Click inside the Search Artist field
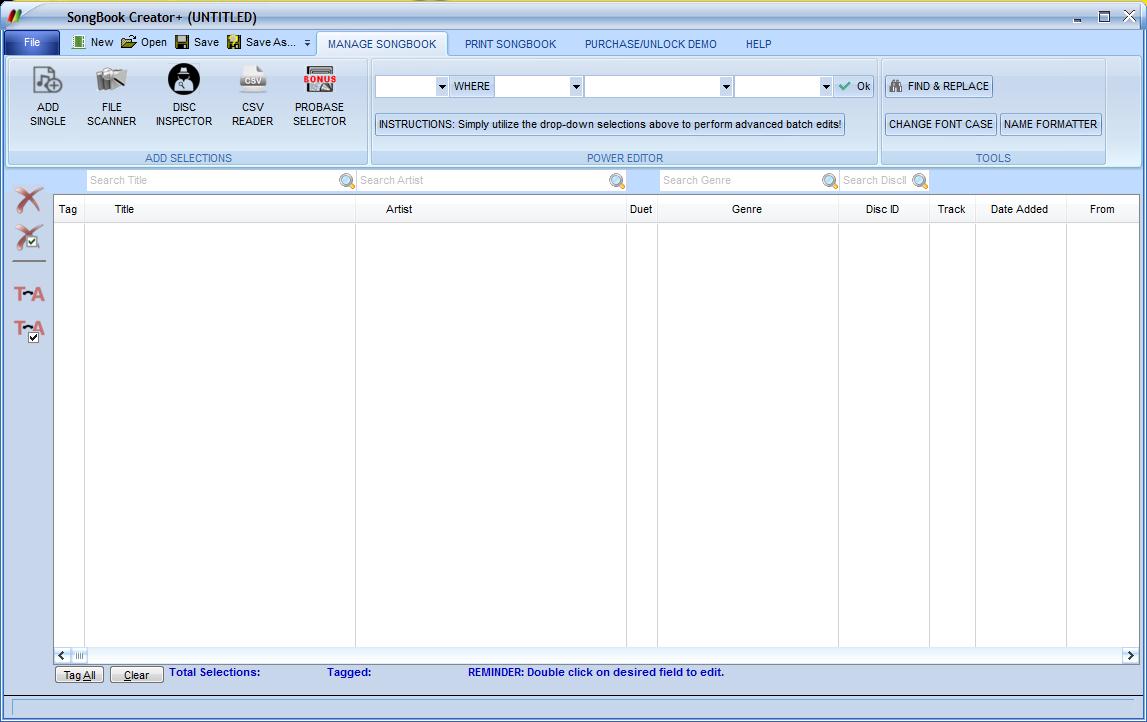The width and height of the screenshot is (1147, 722). 480,180
